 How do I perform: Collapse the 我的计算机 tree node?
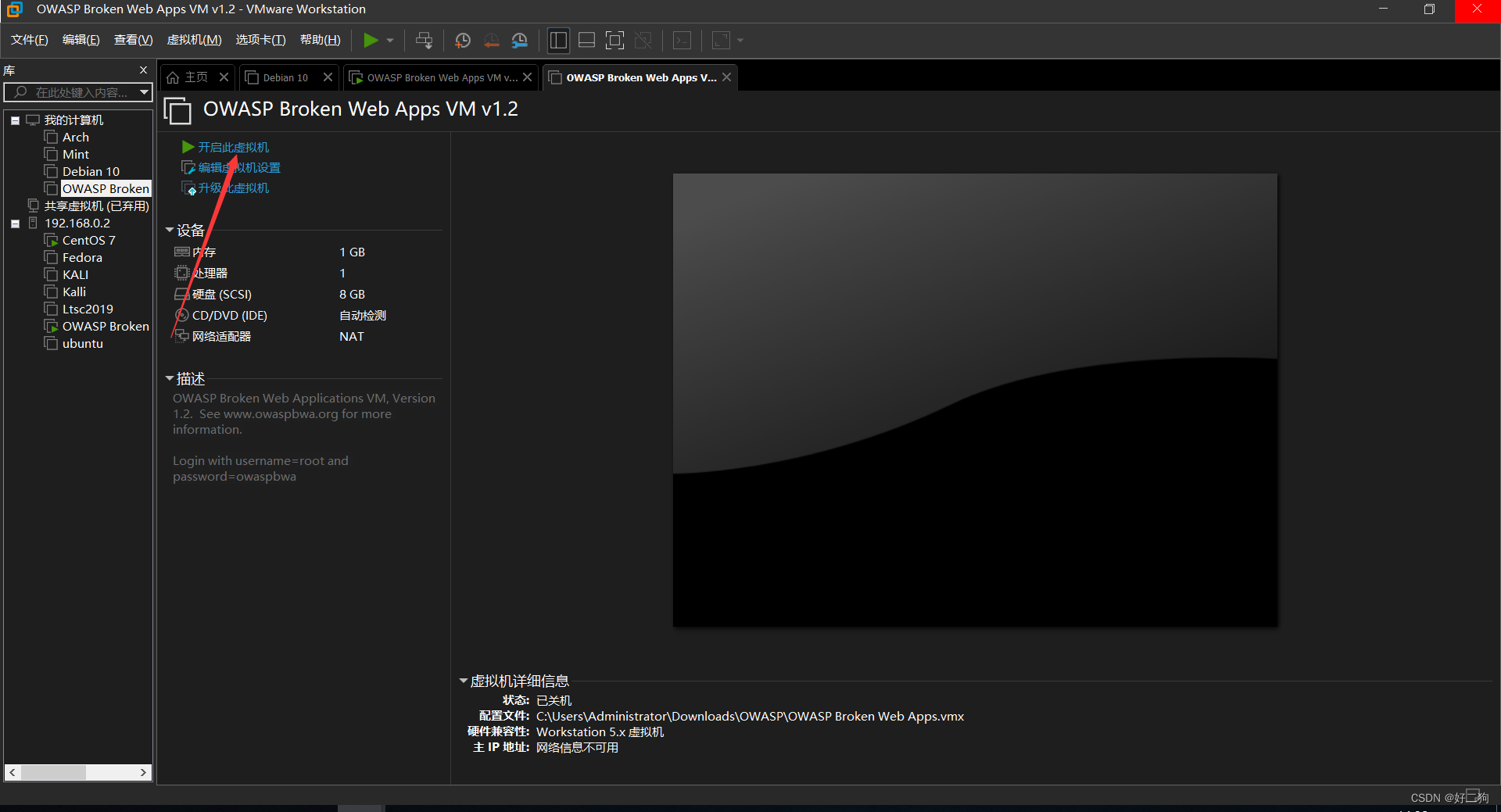15,120
